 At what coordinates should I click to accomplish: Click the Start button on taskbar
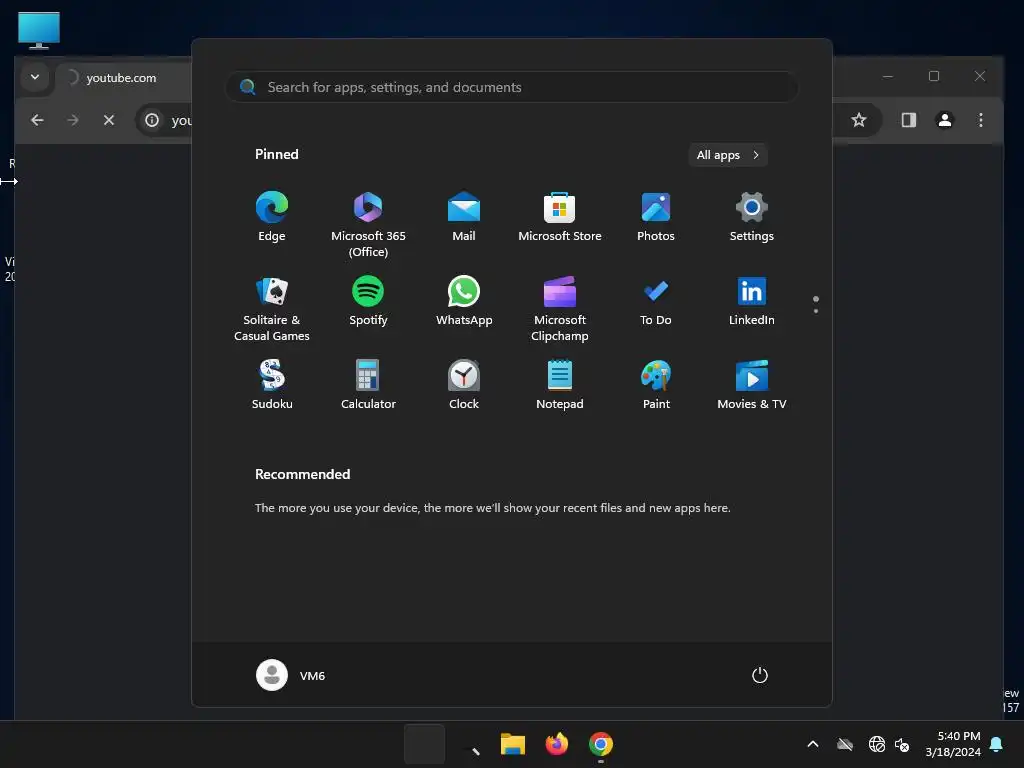pos(424,744)
